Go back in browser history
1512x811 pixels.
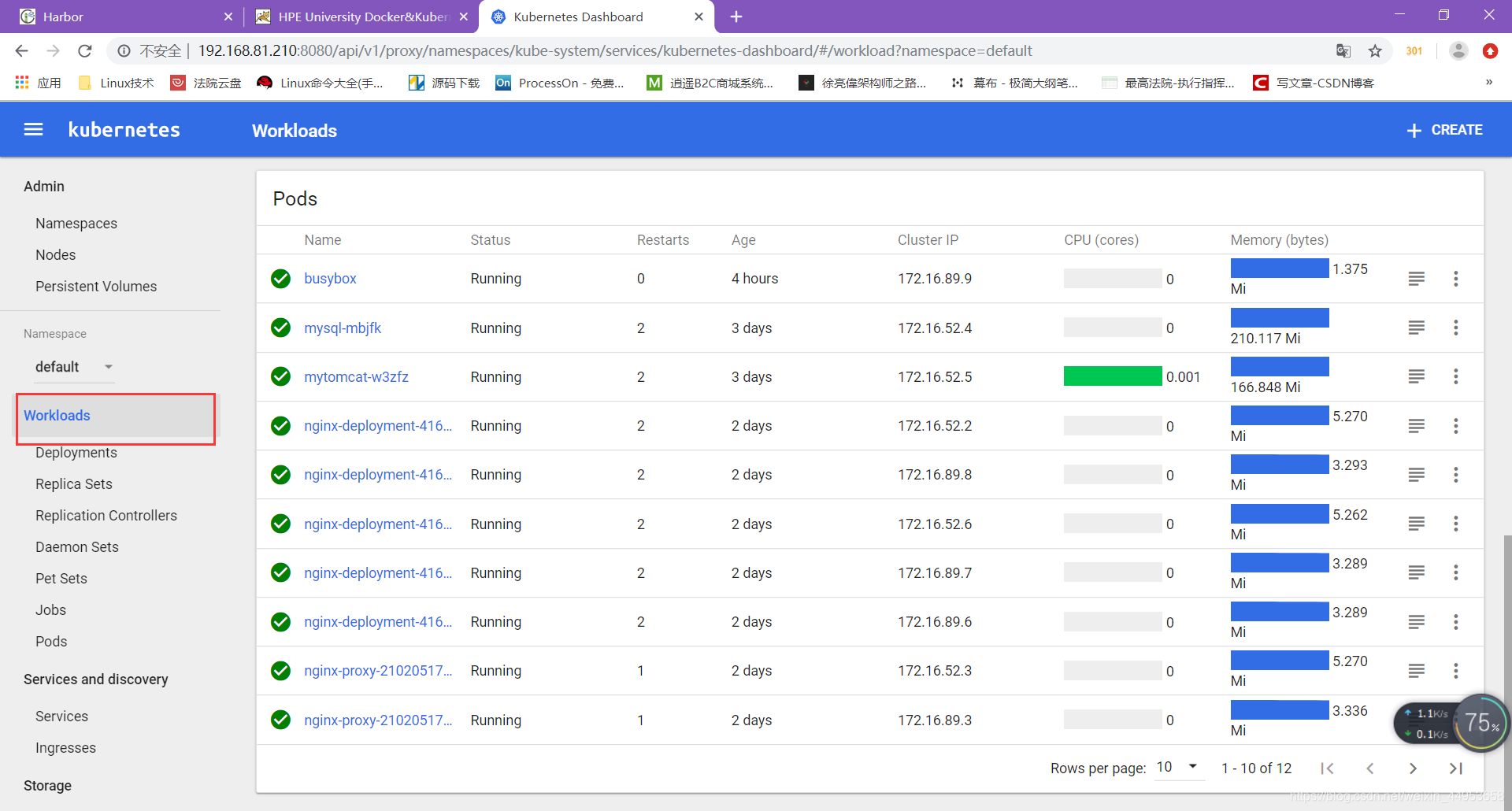tap(22, 51)
